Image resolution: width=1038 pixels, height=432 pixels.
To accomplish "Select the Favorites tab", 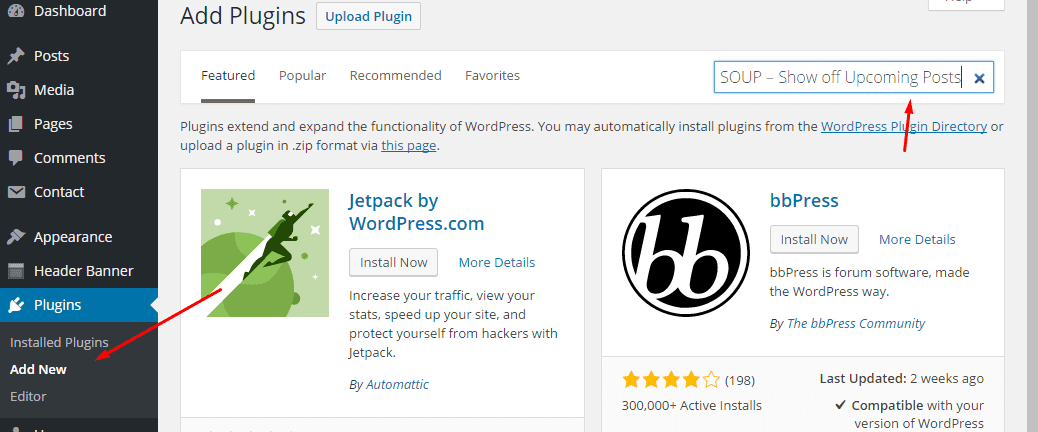I will (492, 76).
